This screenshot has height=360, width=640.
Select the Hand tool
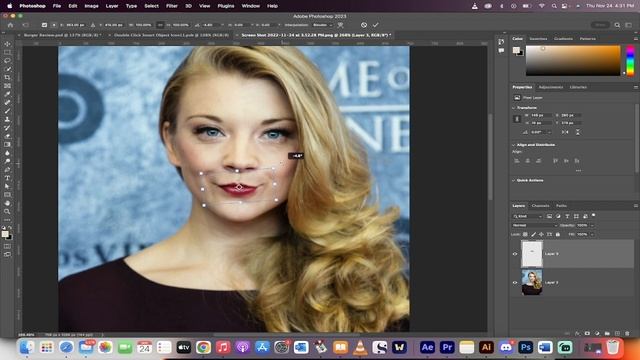tap(7, 203)
